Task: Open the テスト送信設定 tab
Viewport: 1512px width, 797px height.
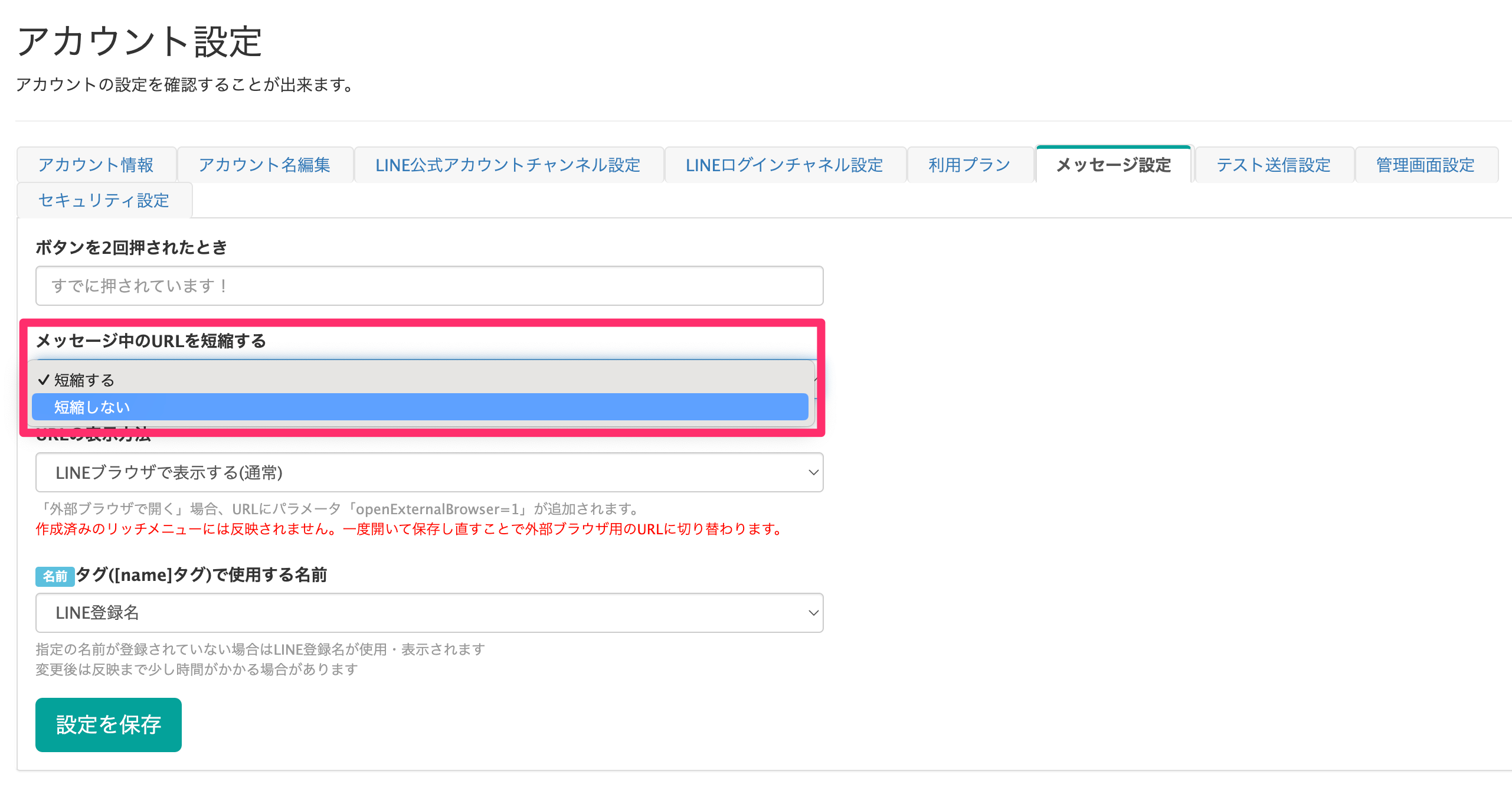Action: (1273, 165)
